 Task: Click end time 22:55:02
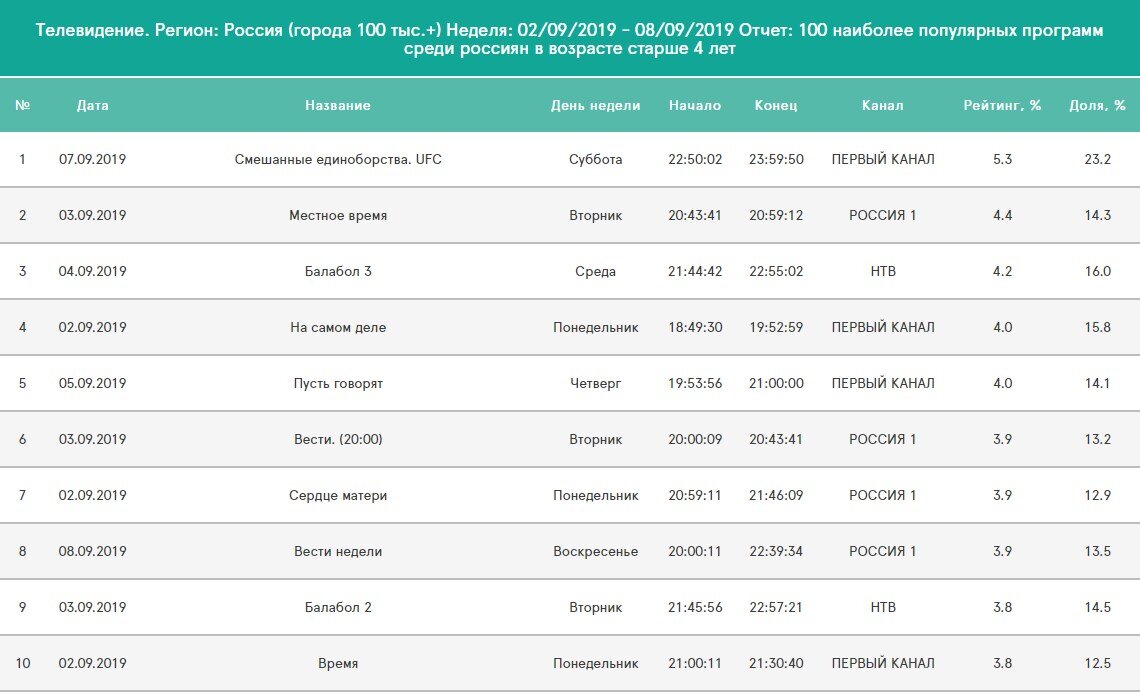pyautogui.click(x=776, y=271)
